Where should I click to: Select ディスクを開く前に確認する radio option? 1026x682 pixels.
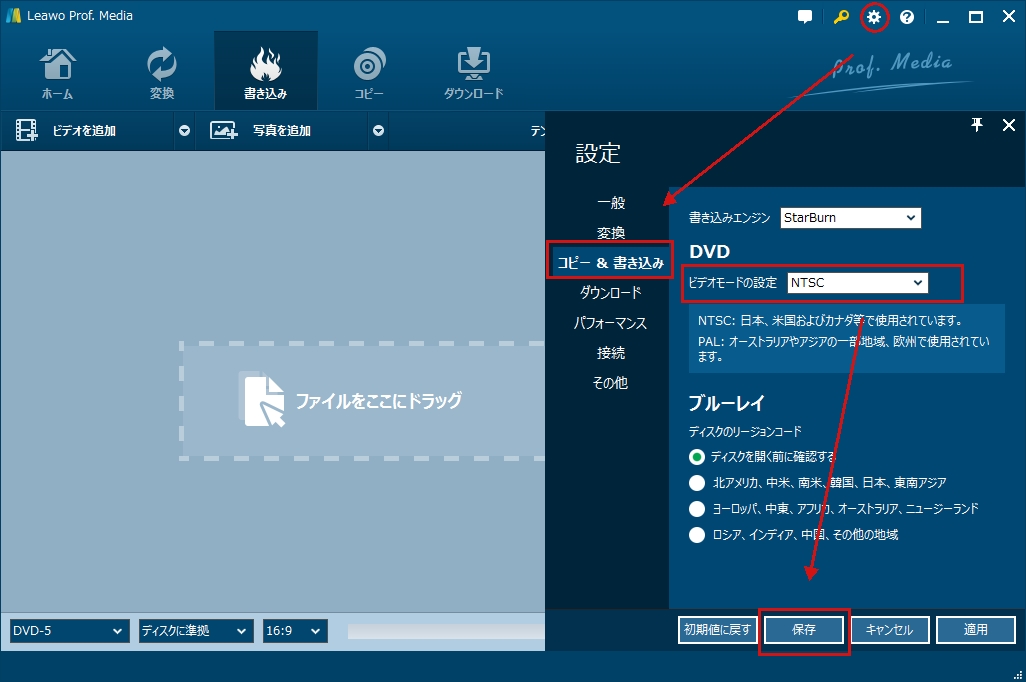coord(697,457)
